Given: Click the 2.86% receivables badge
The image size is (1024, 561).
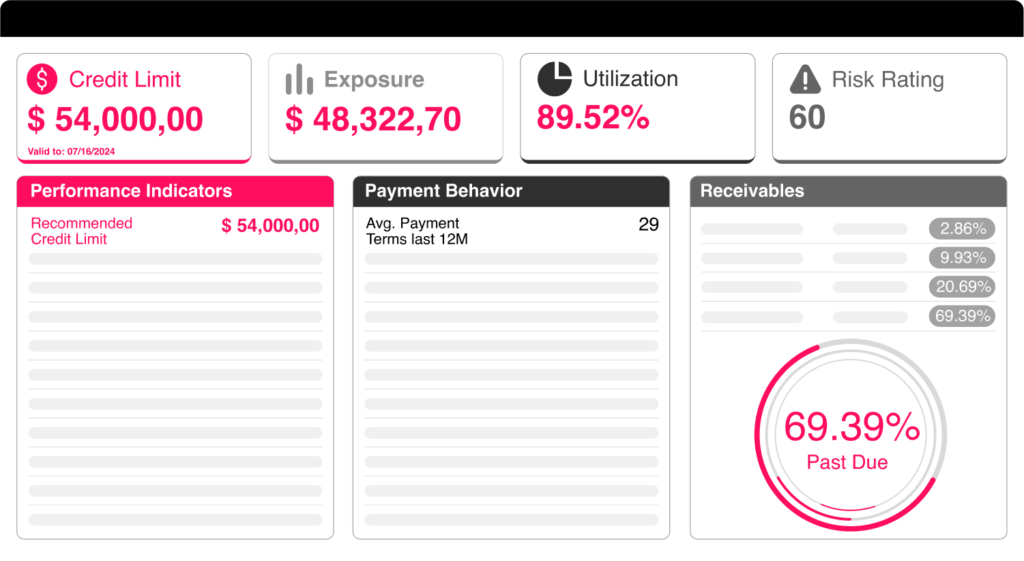Looking at the screenshot, I should tap(963, 228).
